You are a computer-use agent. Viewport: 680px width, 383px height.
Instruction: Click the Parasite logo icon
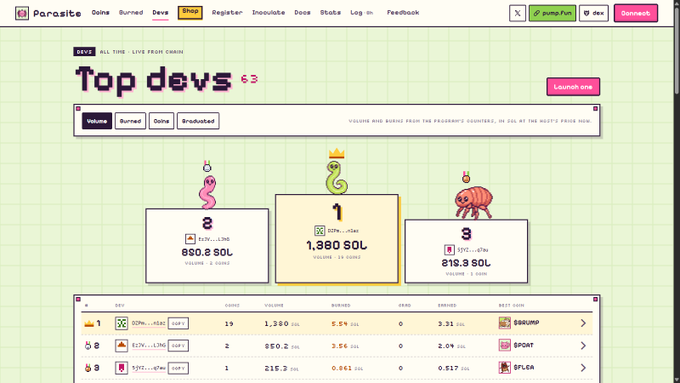22,13
